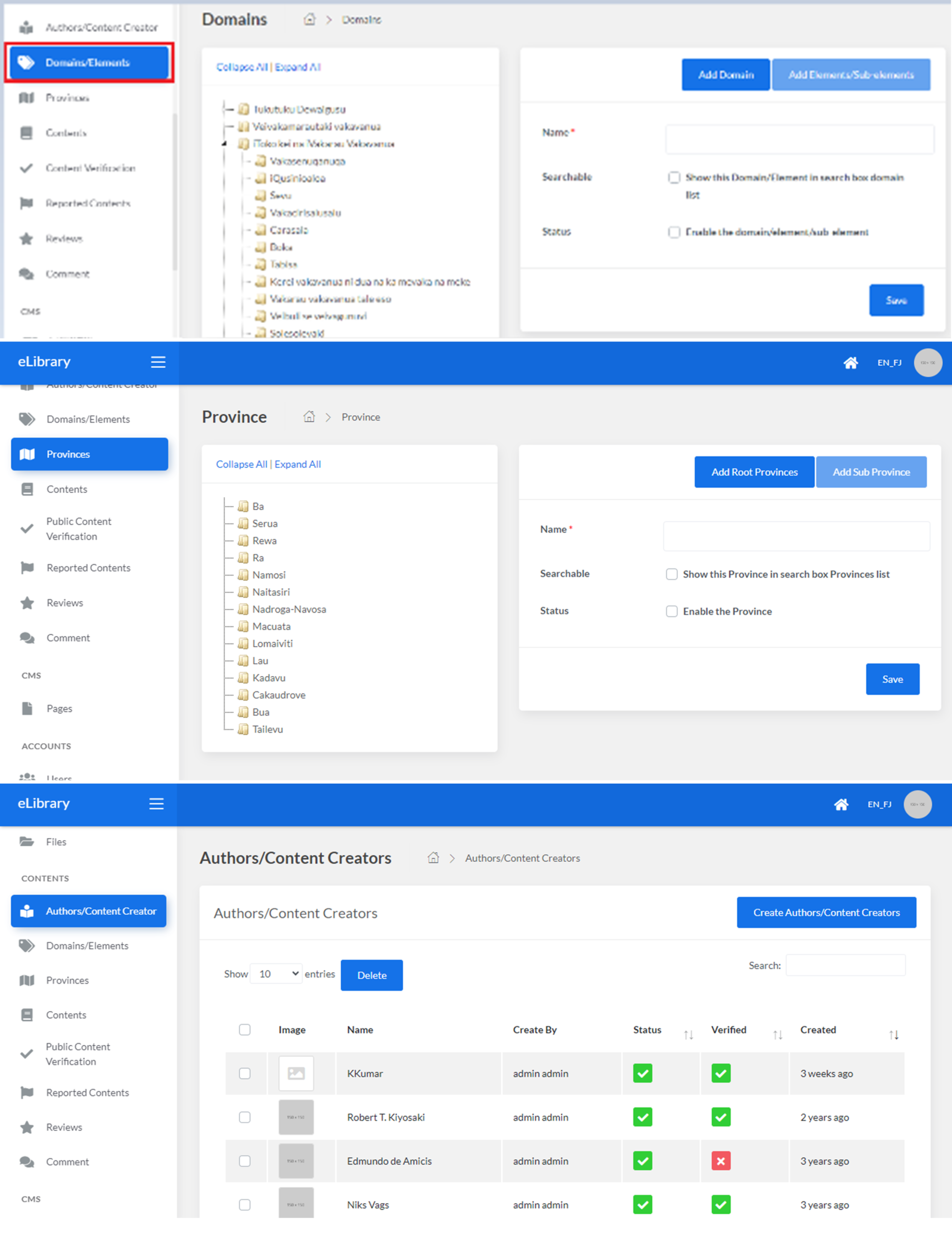
Task: Click the Delete button above authors table
Action: point(372,975)
